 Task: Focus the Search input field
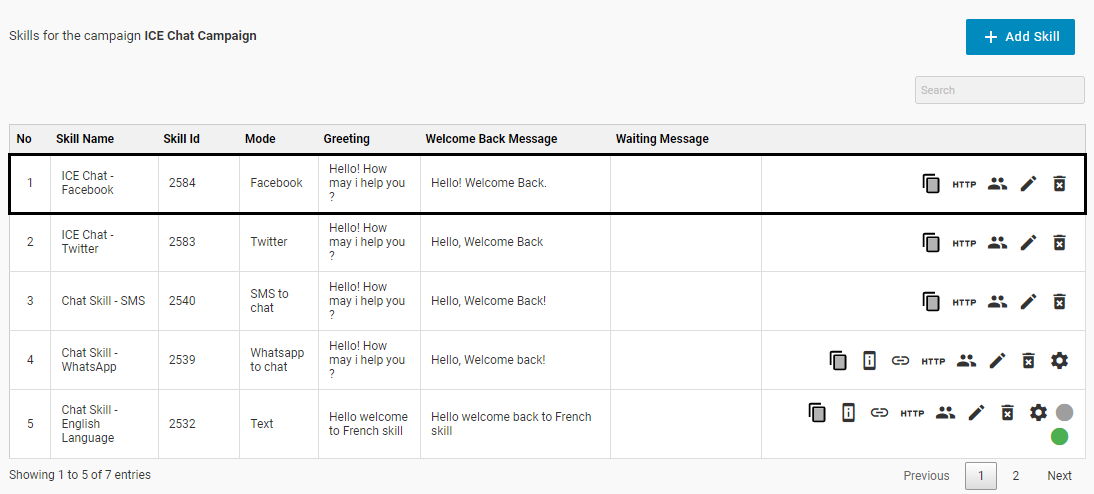coord(999,90)
